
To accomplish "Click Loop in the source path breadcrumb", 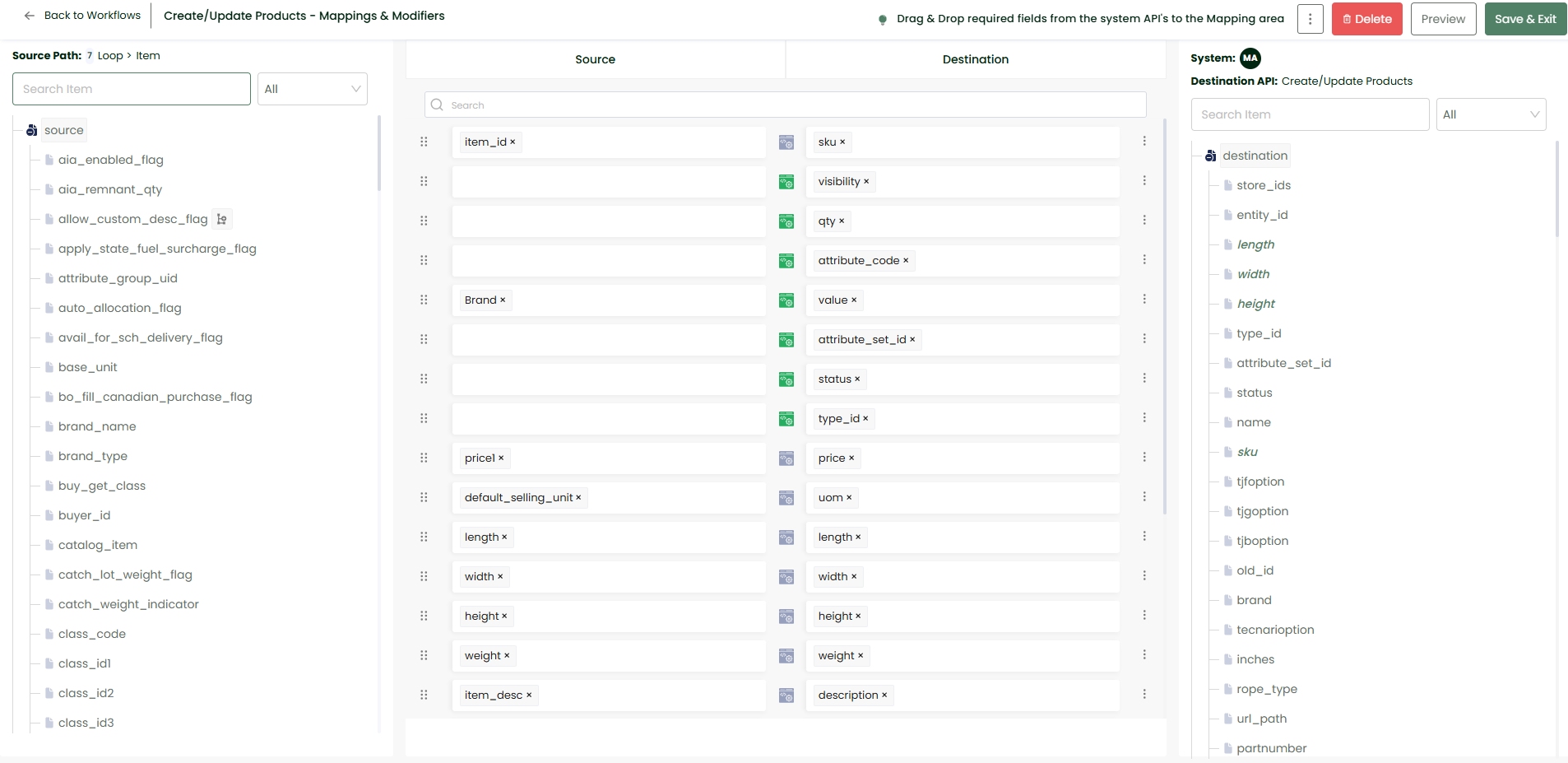I will (110, 56).
